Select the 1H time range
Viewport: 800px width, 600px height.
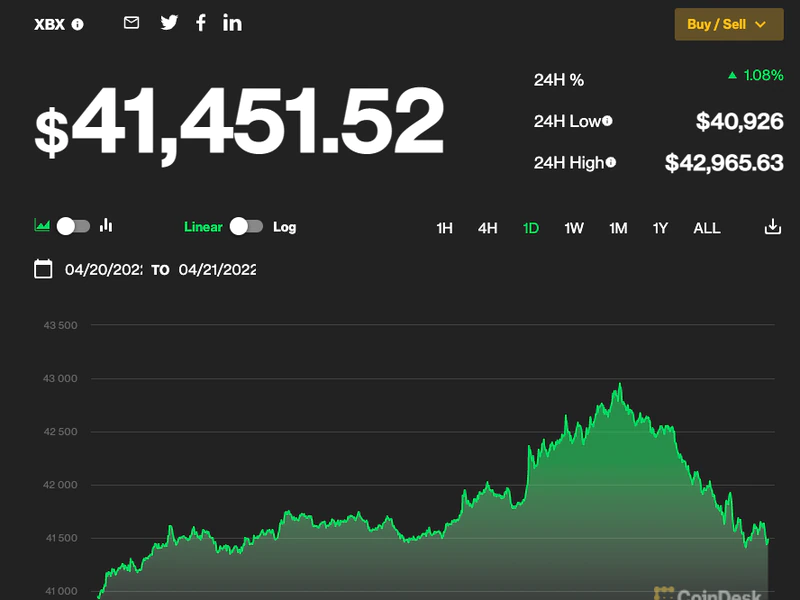pyautogui.click(x=444, y=228)
